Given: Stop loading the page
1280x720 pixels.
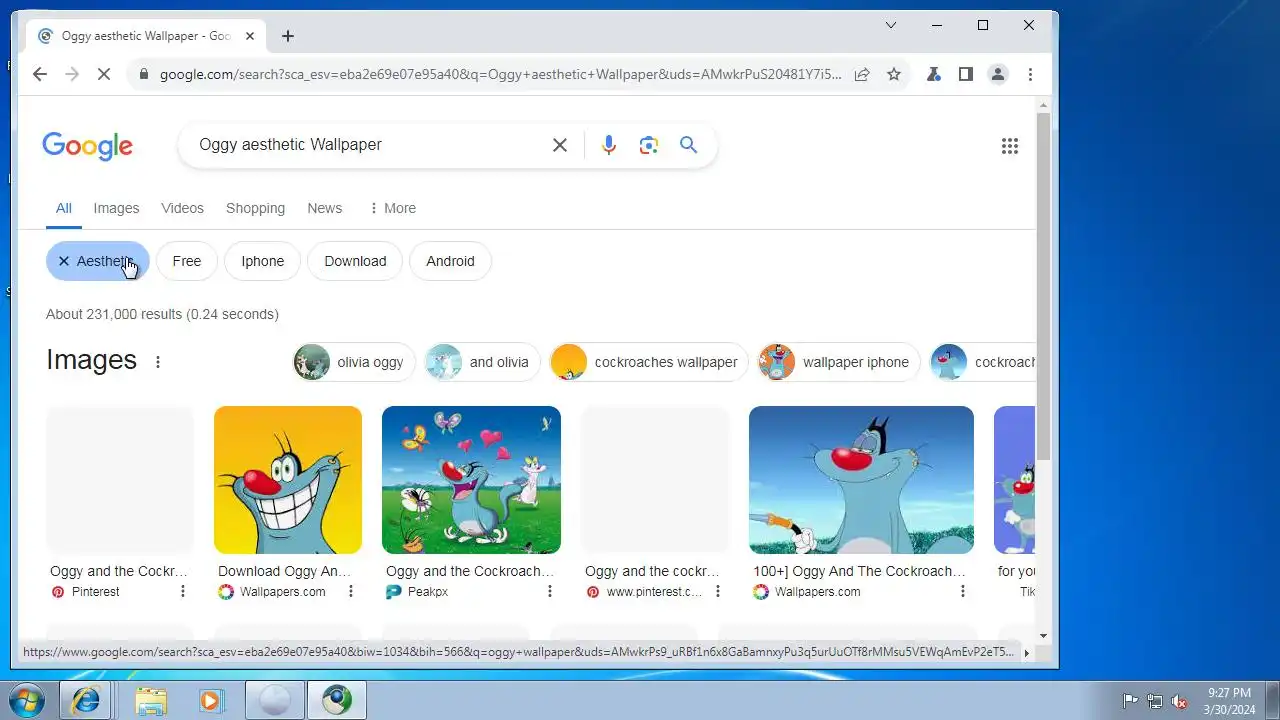Looking at the screenshot, I should [103, 74].
